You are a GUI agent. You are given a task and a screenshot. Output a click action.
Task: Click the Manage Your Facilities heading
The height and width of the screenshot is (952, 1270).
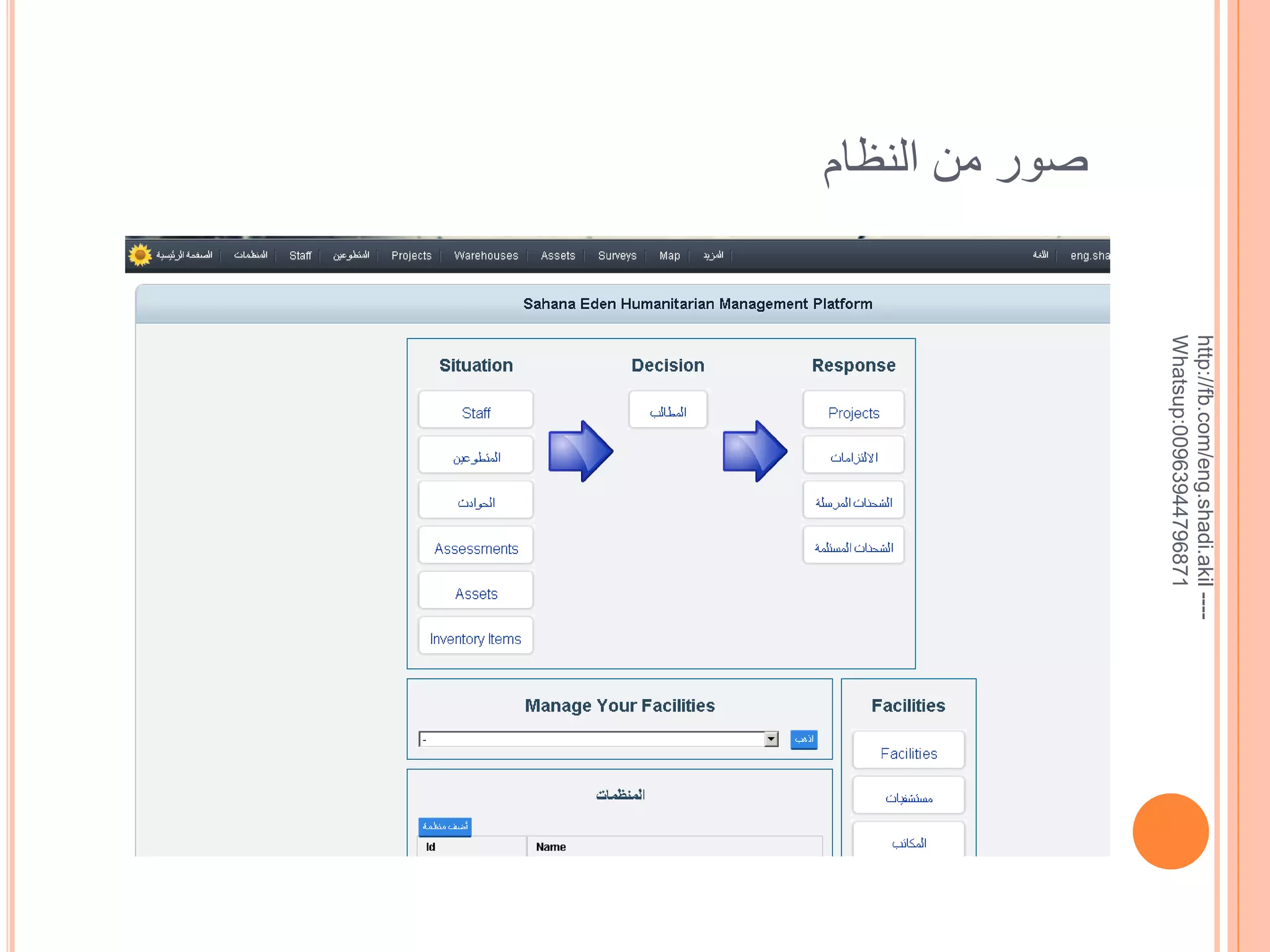(x=619, y=705)
